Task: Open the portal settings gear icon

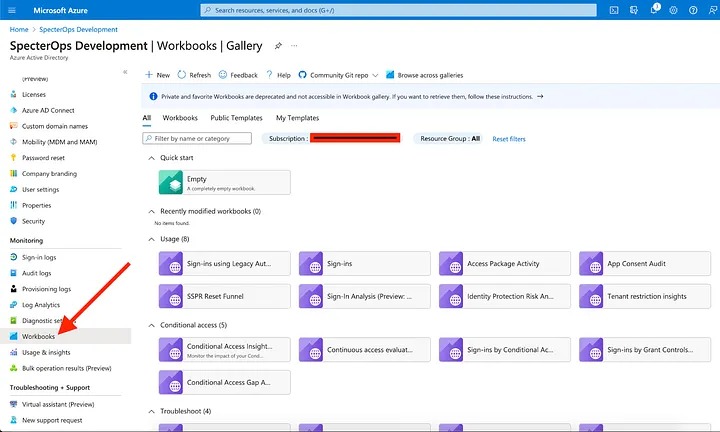Action: pos(674,10)
